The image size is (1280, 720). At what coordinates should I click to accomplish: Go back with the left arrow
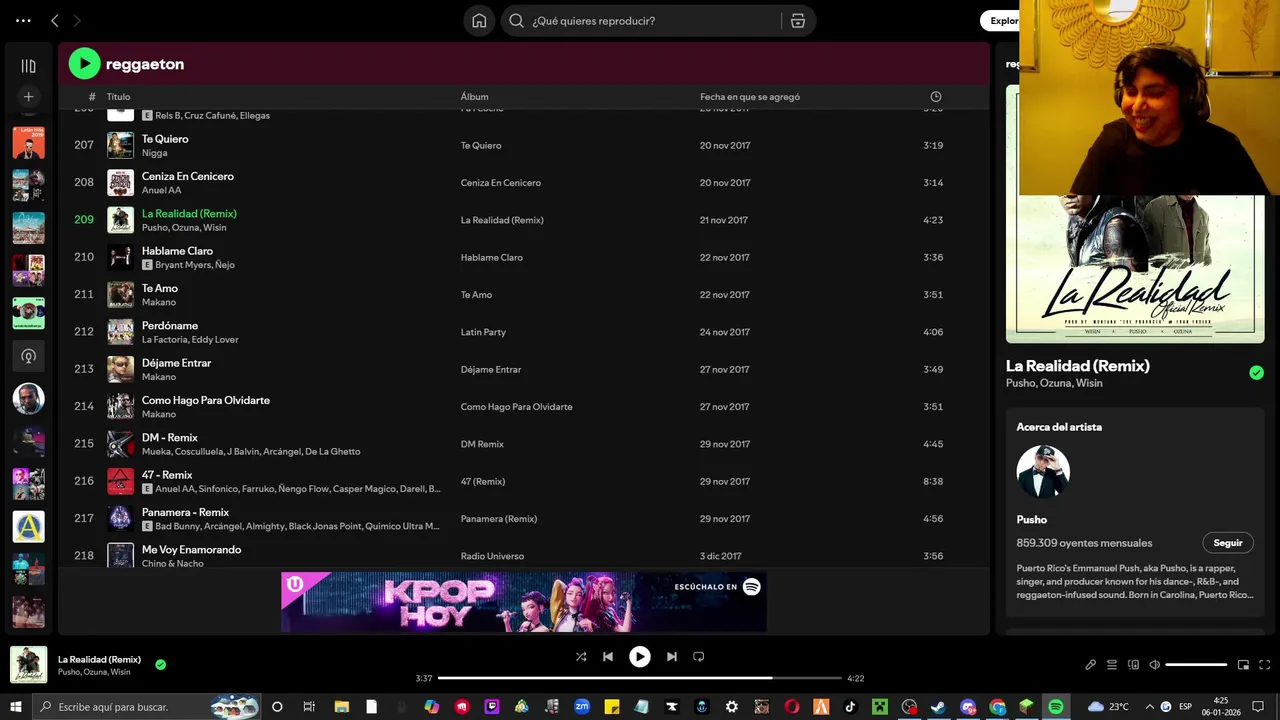(55, 20)
